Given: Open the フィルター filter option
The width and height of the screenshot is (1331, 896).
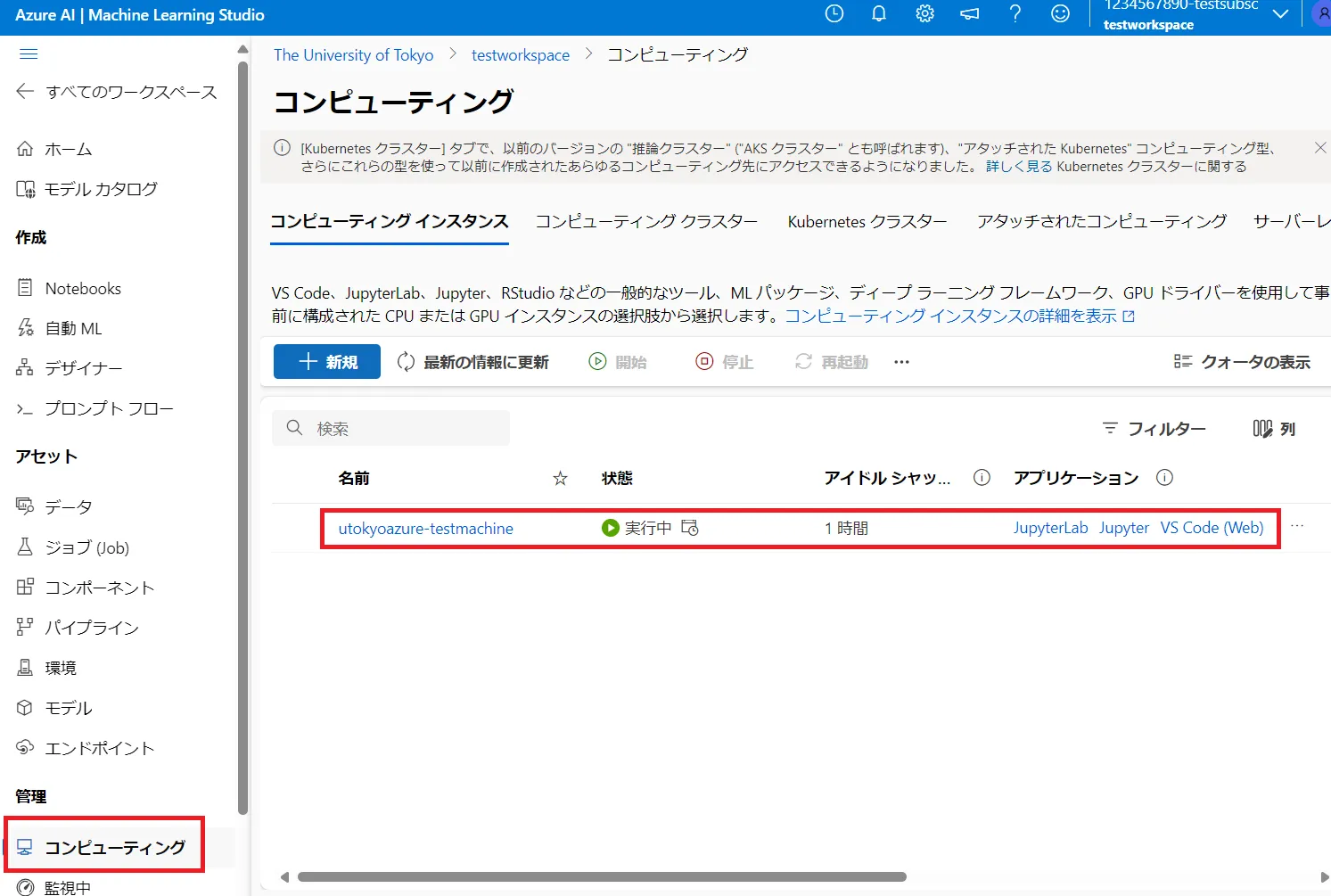Looking at the screenshot, I should coord(1154,429).
